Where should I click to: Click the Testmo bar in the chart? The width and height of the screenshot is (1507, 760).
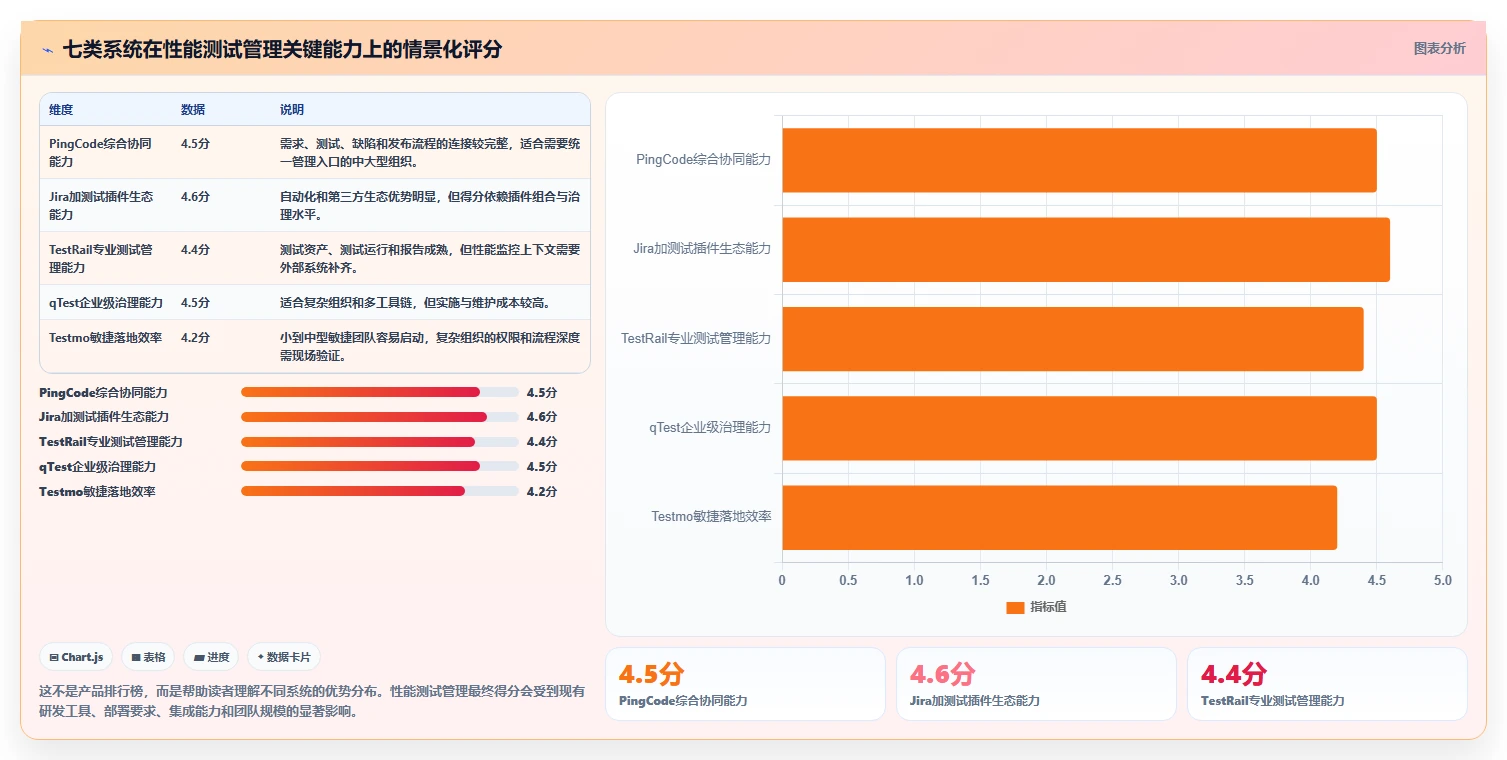[x=1059, y=517]
